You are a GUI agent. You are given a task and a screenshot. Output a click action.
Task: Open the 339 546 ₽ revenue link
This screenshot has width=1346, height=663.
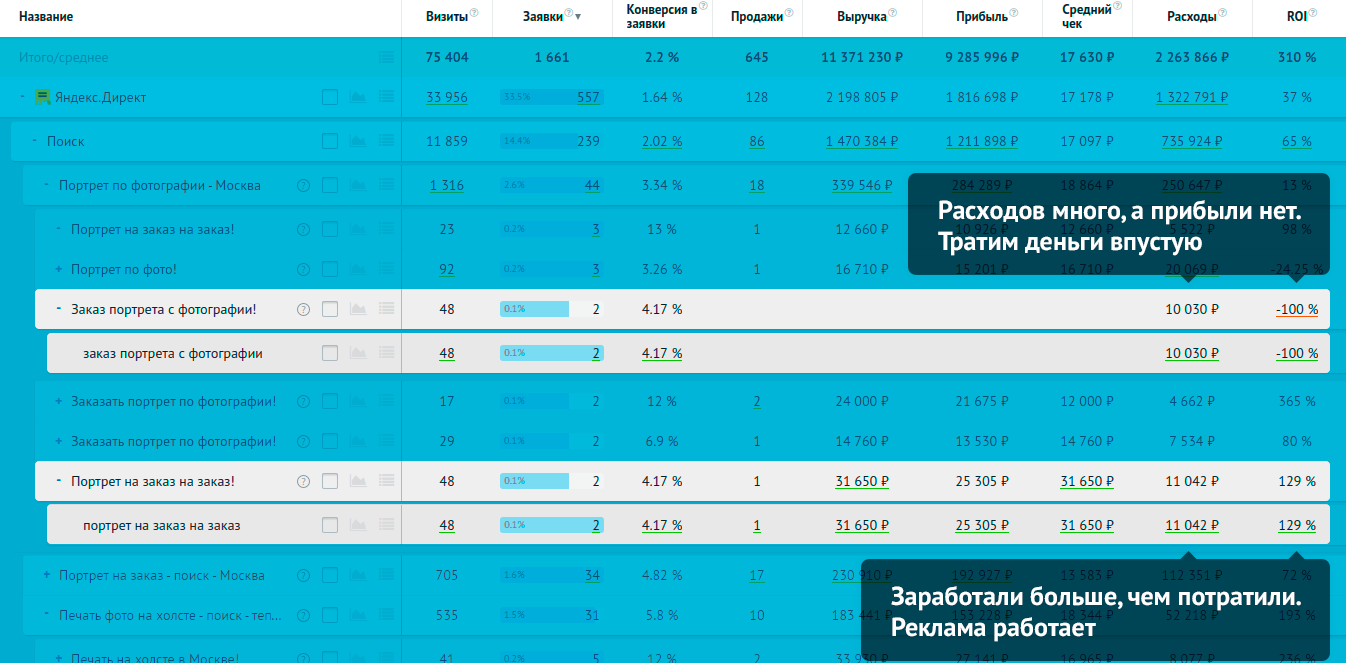(x=862, y=185)
